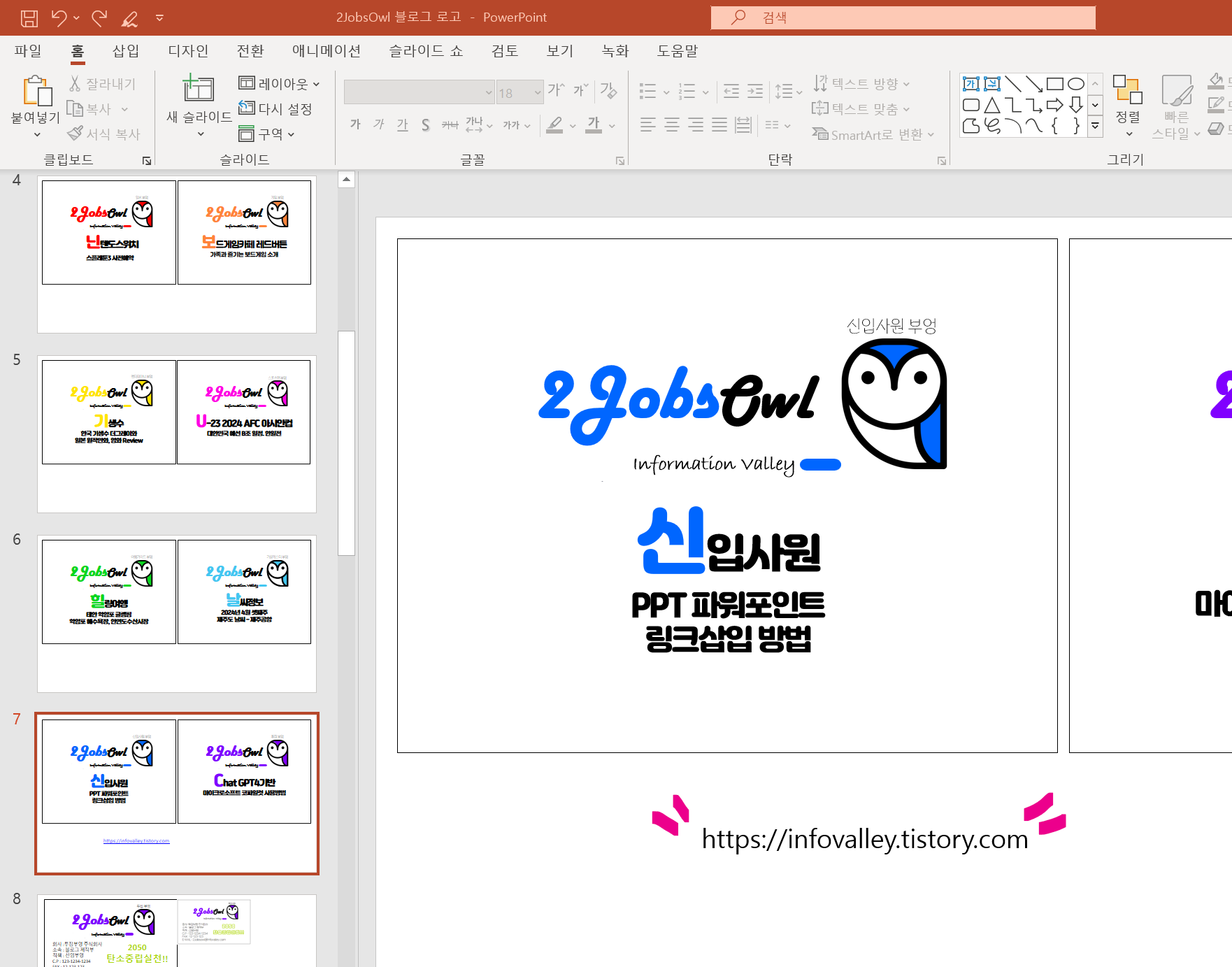Toggle underline 간 formatting

(x=402, y=125)
